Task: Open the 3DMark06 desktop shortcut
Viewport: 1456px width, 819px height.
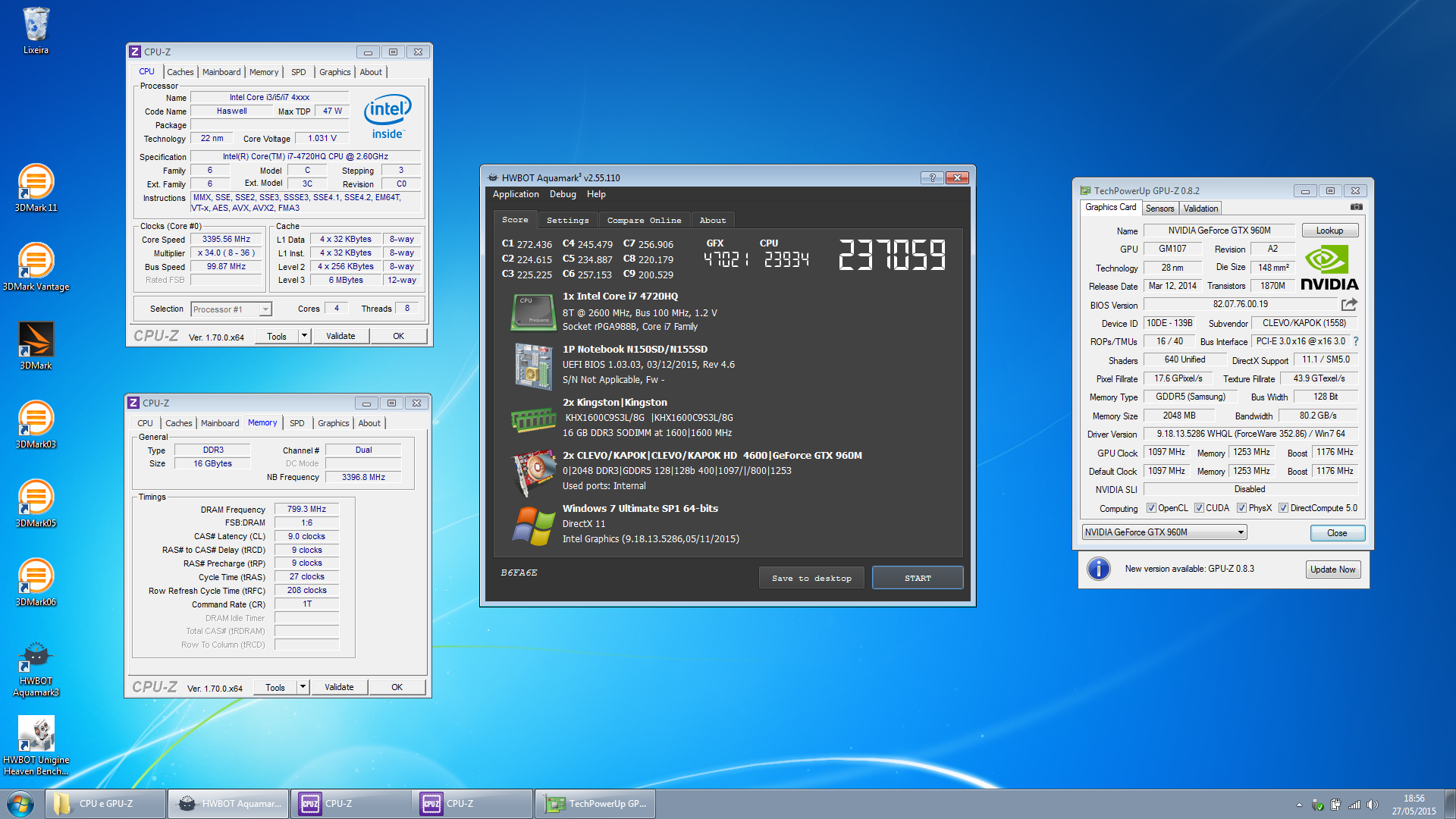Action: point(36,582)
